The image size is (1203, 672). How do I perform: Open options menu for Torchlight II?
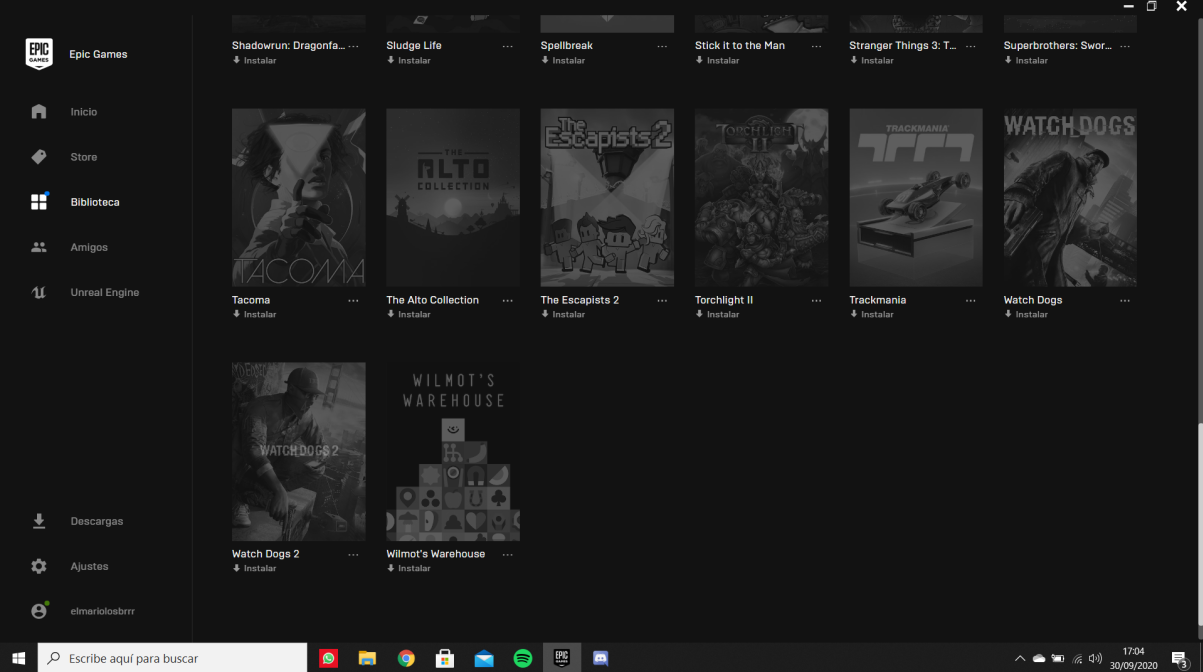tap(816, 301)
